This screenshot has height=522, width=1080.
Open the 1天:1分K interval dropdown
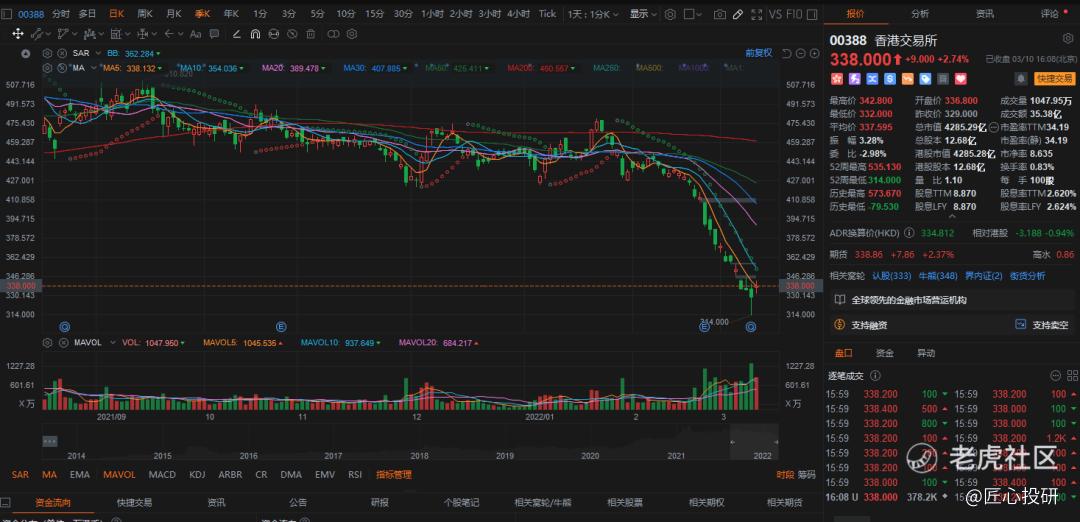tap(593, 14)
